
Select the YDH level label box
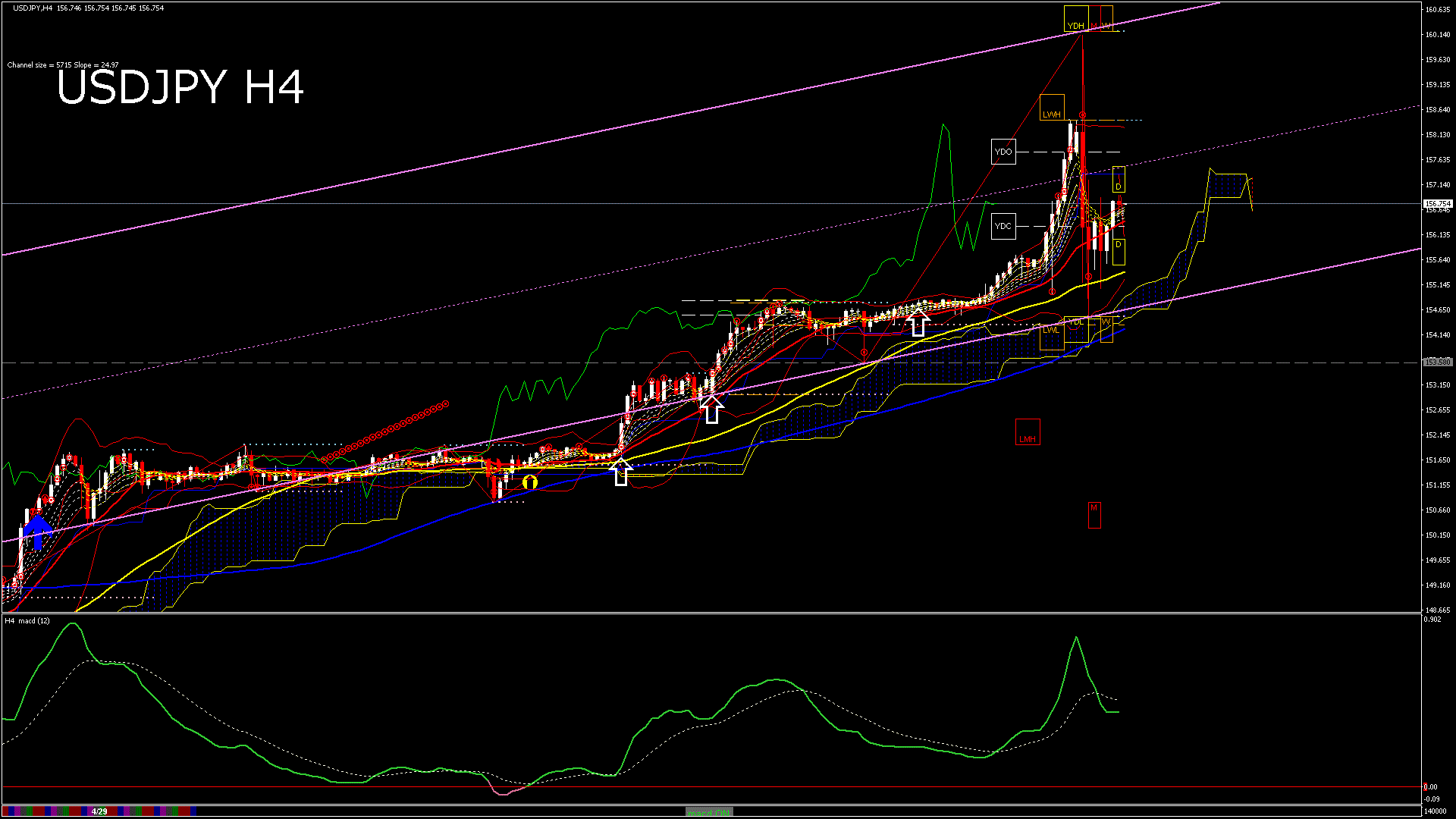[1075, 19]
